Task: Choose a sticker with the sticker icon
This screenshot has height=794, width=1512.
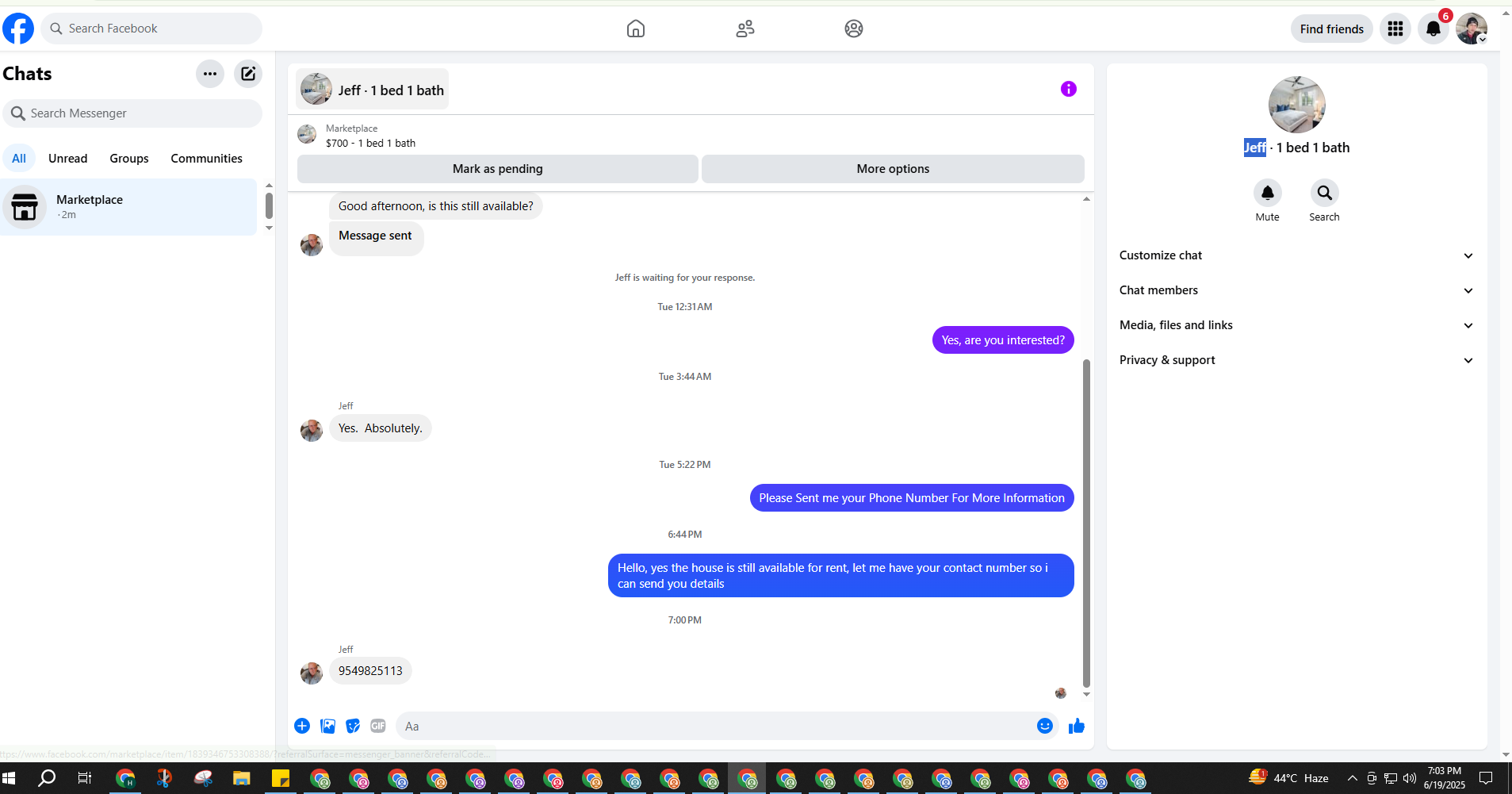Action: tap(353, 726)
